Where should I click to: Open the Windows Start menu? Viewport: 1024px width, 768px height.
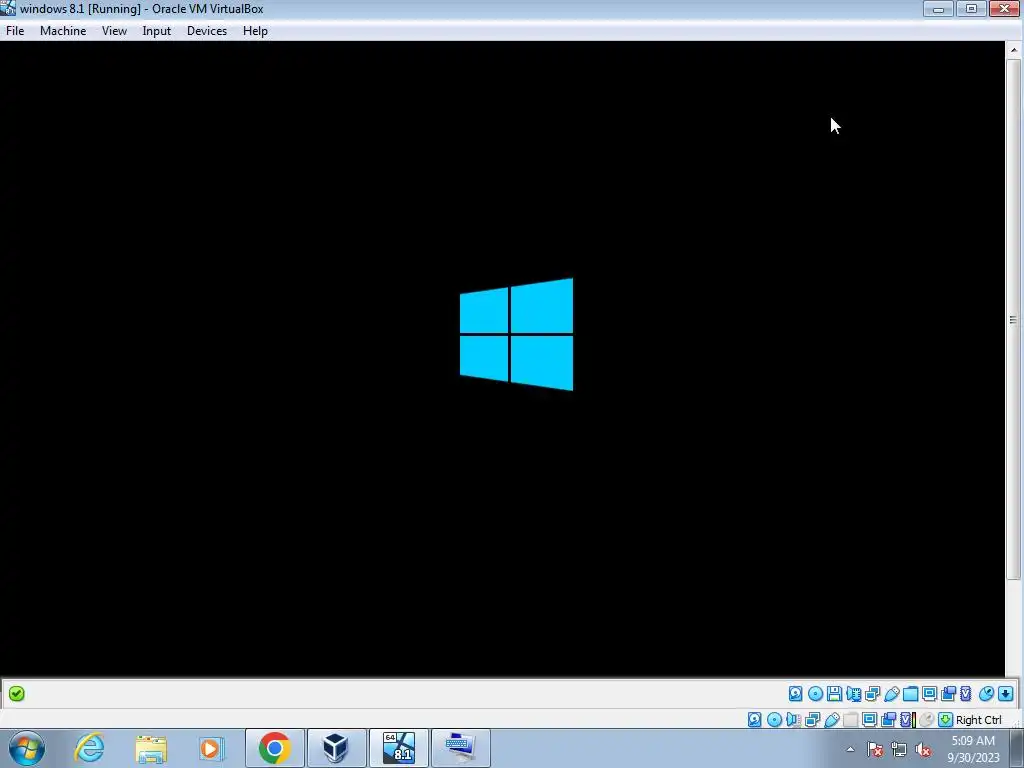click(27, 748)
